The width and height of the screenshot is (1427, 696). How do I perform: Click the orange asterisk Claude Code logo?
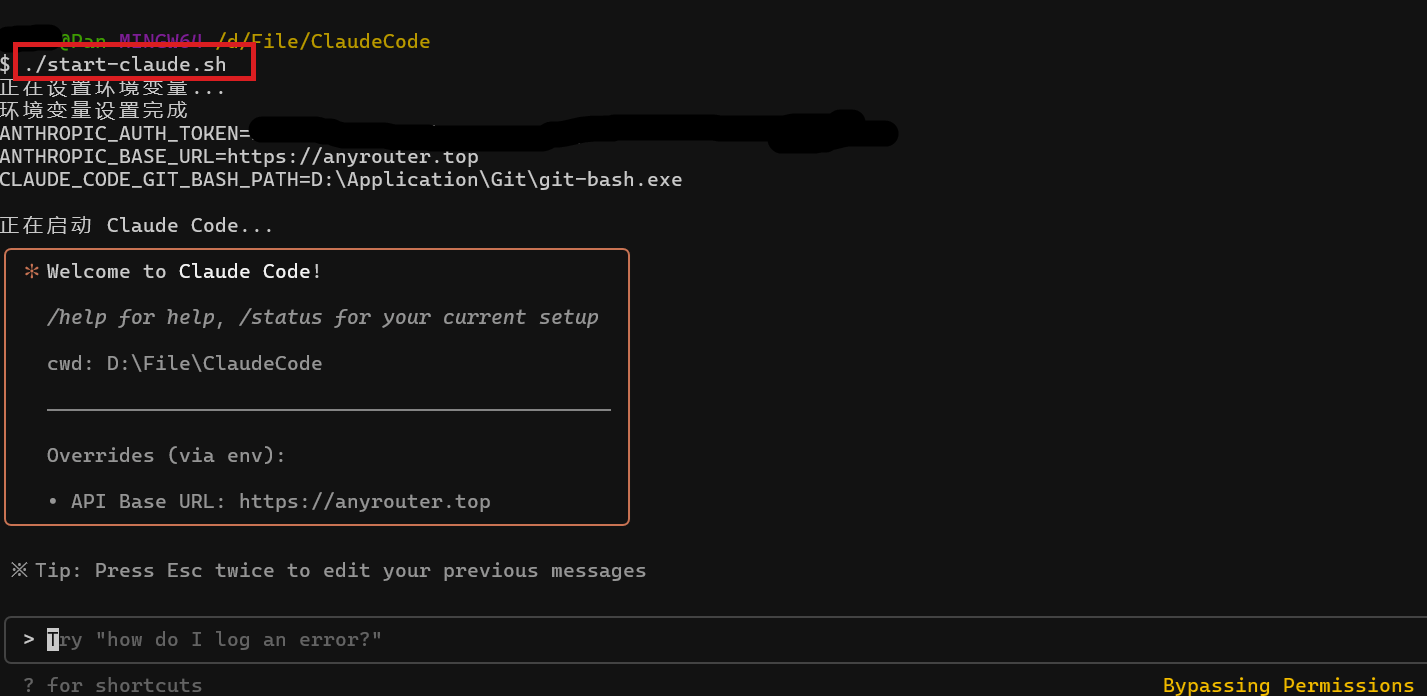coord(31,272)
